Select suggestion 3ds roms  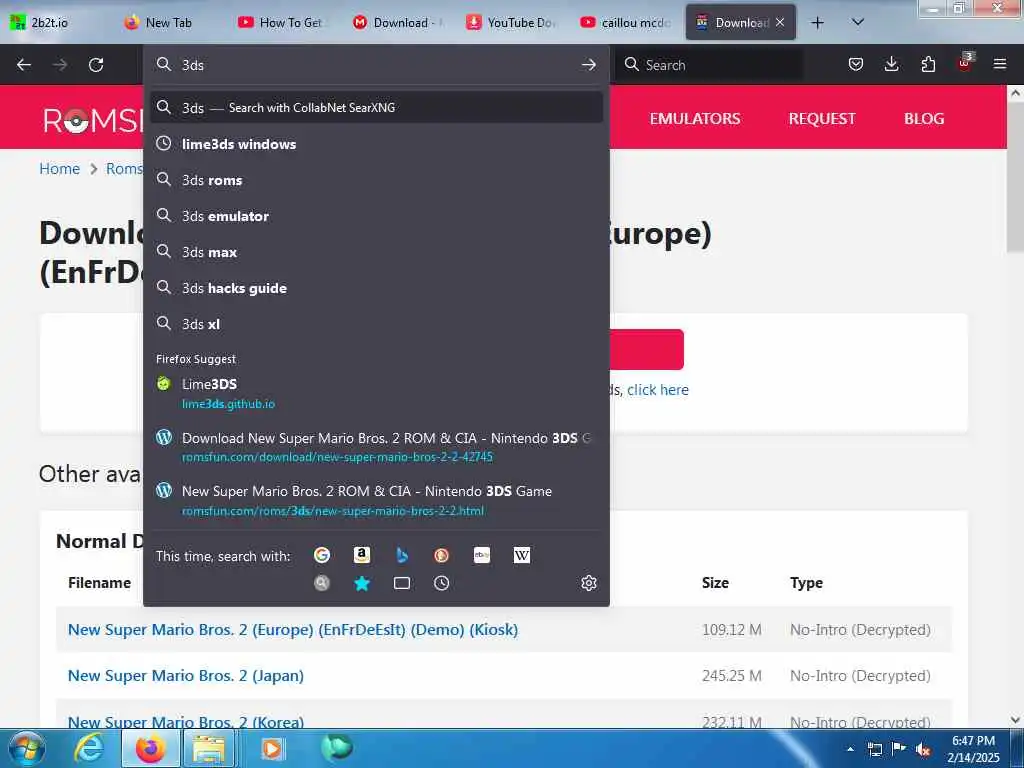376,180
